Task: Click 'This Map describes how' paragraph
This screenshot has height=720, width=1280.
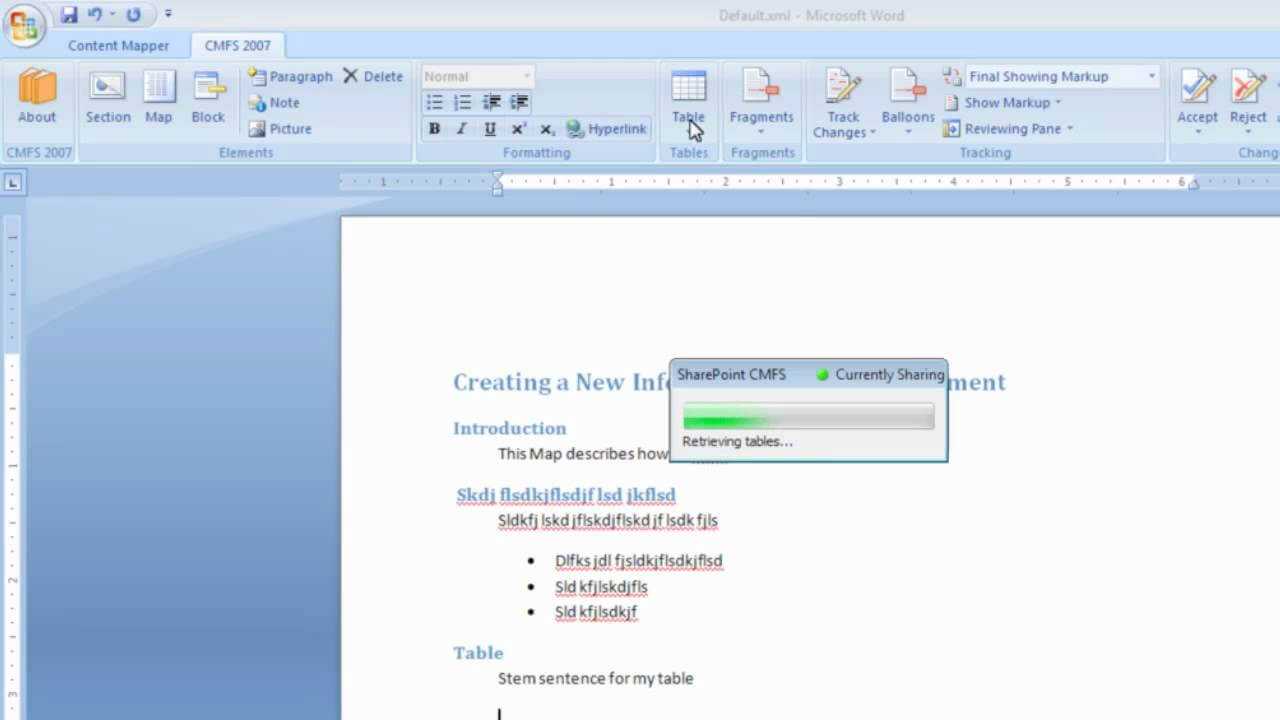Action: (x=583, y=454)
